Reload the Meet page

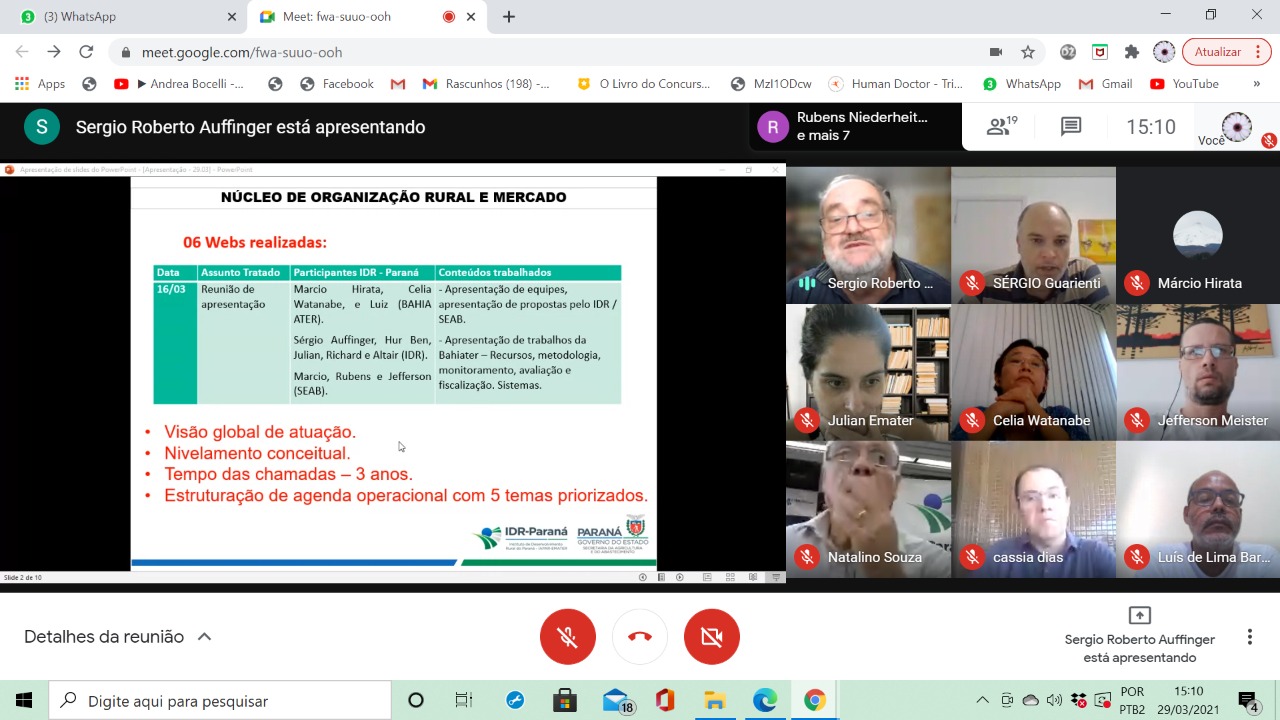click(x=86, y=52)
